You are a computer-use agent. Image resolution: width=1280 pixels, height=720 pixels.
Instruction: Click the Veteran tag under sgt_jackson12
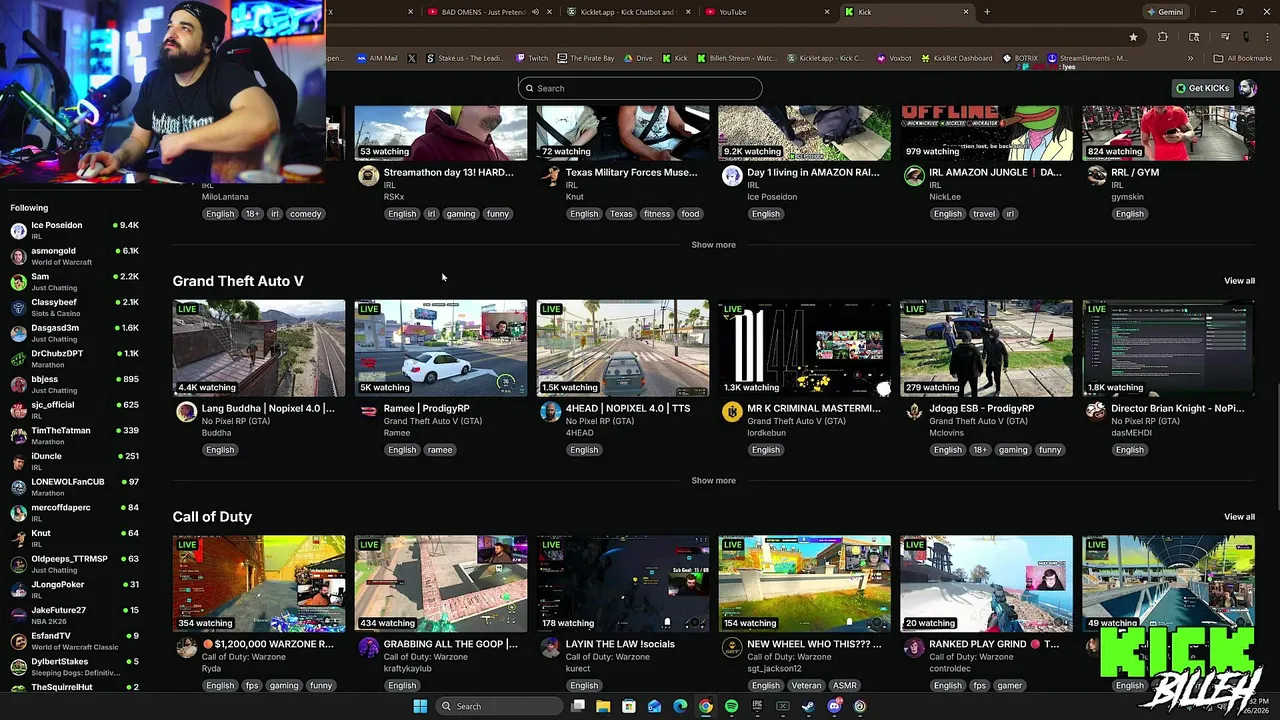(x=807, y=686)
